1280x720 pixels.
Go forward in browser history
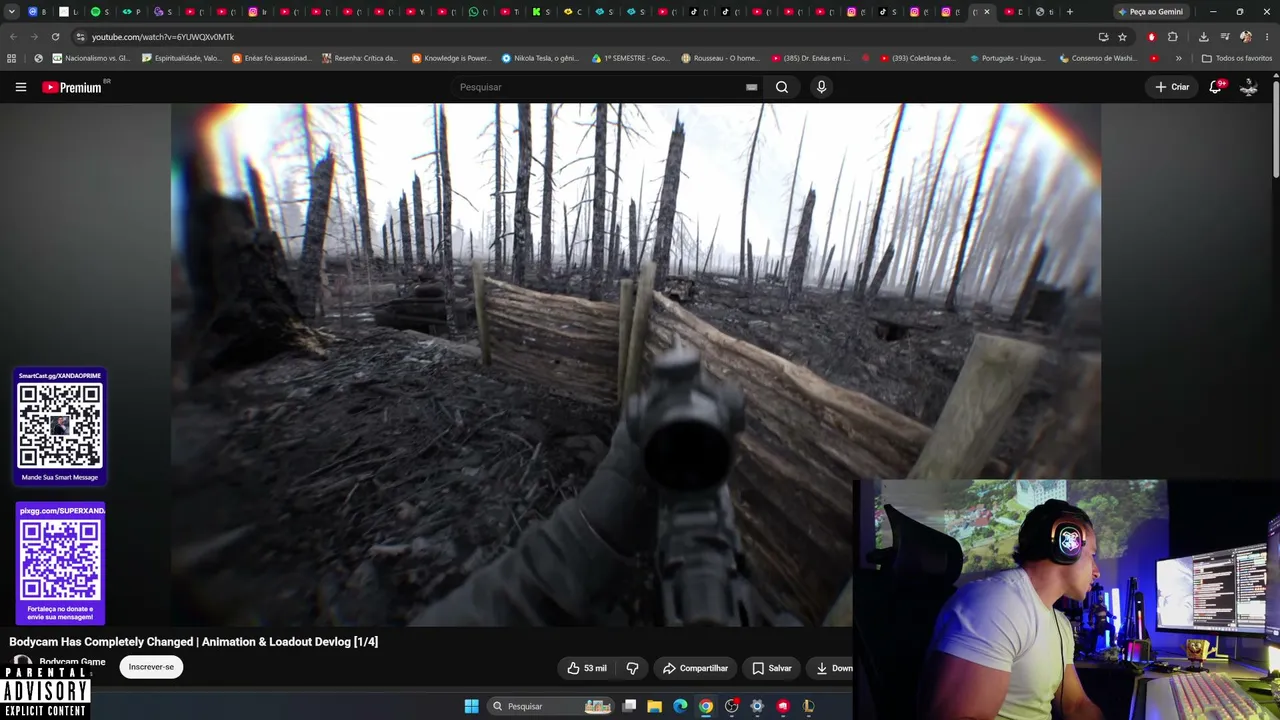(34, 37)
